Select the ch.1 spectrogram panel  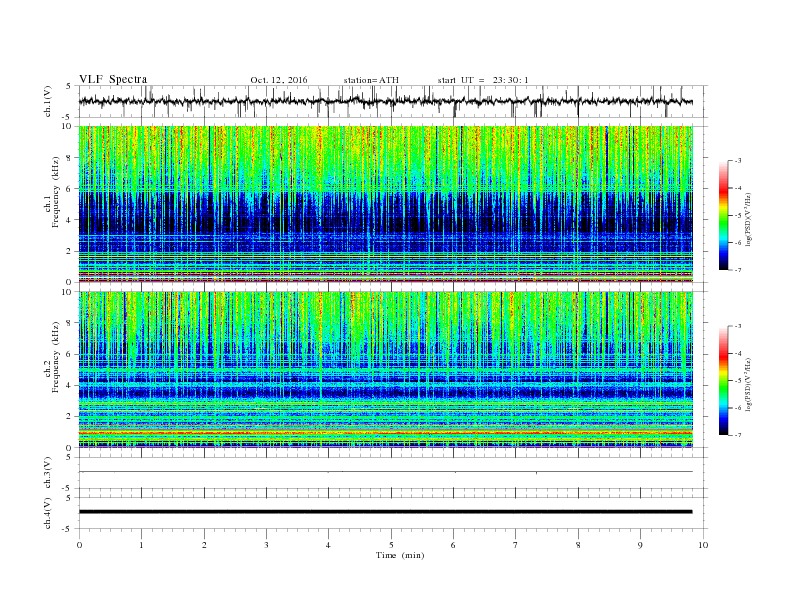pyautogui.click(x=385, y=204)
